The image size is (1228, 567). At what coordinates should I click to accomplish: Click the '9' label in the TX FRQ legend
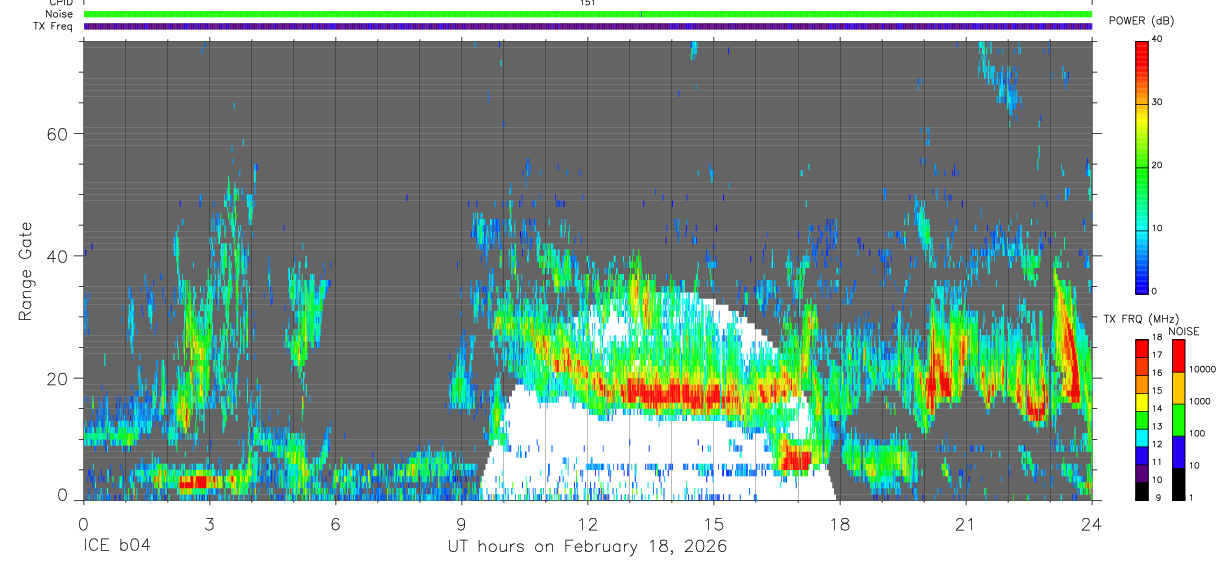pyautogui.click(x=1158, y=498)
